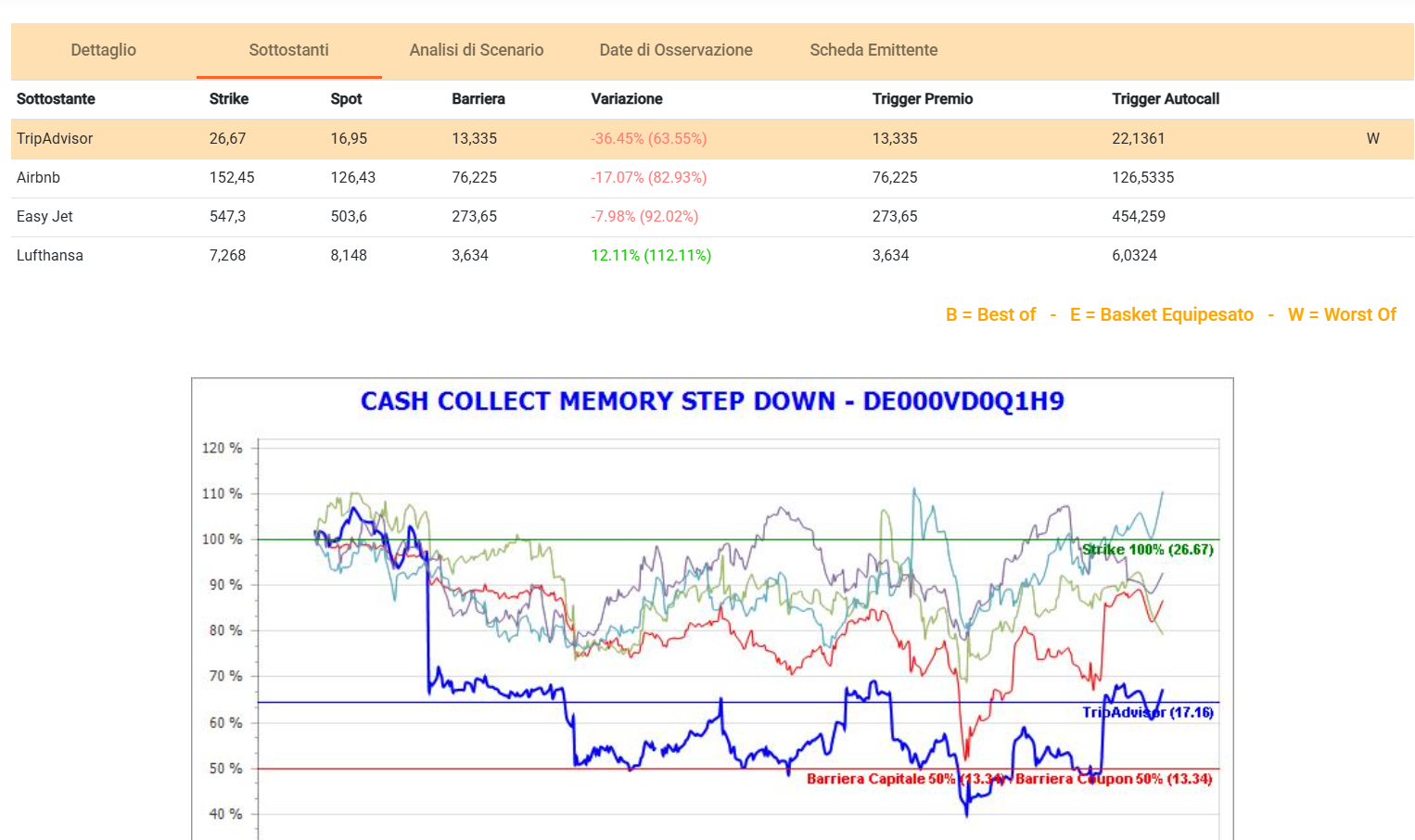Click the chart title CASH COLLECT MEMORY STEP DOWN
1415x840 pixels.
tap(712, 401)
